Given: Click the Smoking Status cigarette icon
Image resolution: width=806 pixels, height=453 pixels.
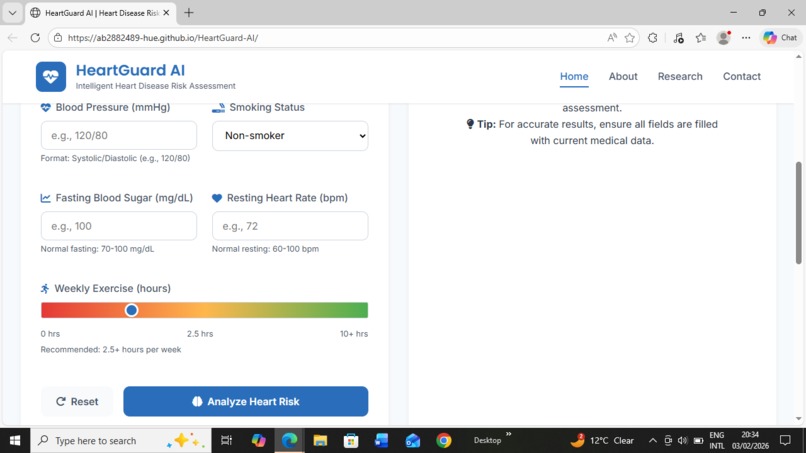Looking at the screenshot, I should [x=218, y=107].
